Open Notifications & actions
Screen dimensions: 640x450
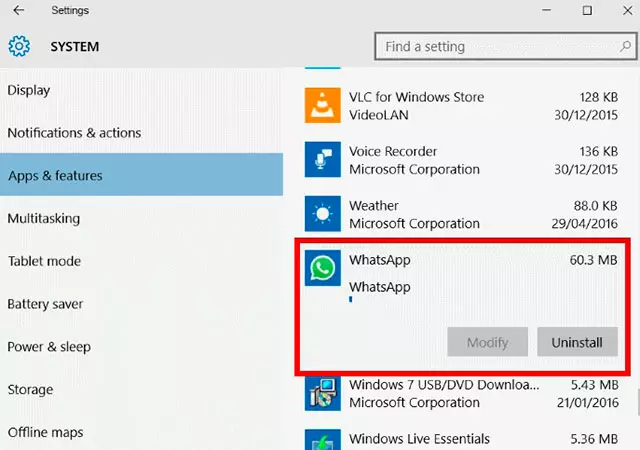tap(141, 133)
